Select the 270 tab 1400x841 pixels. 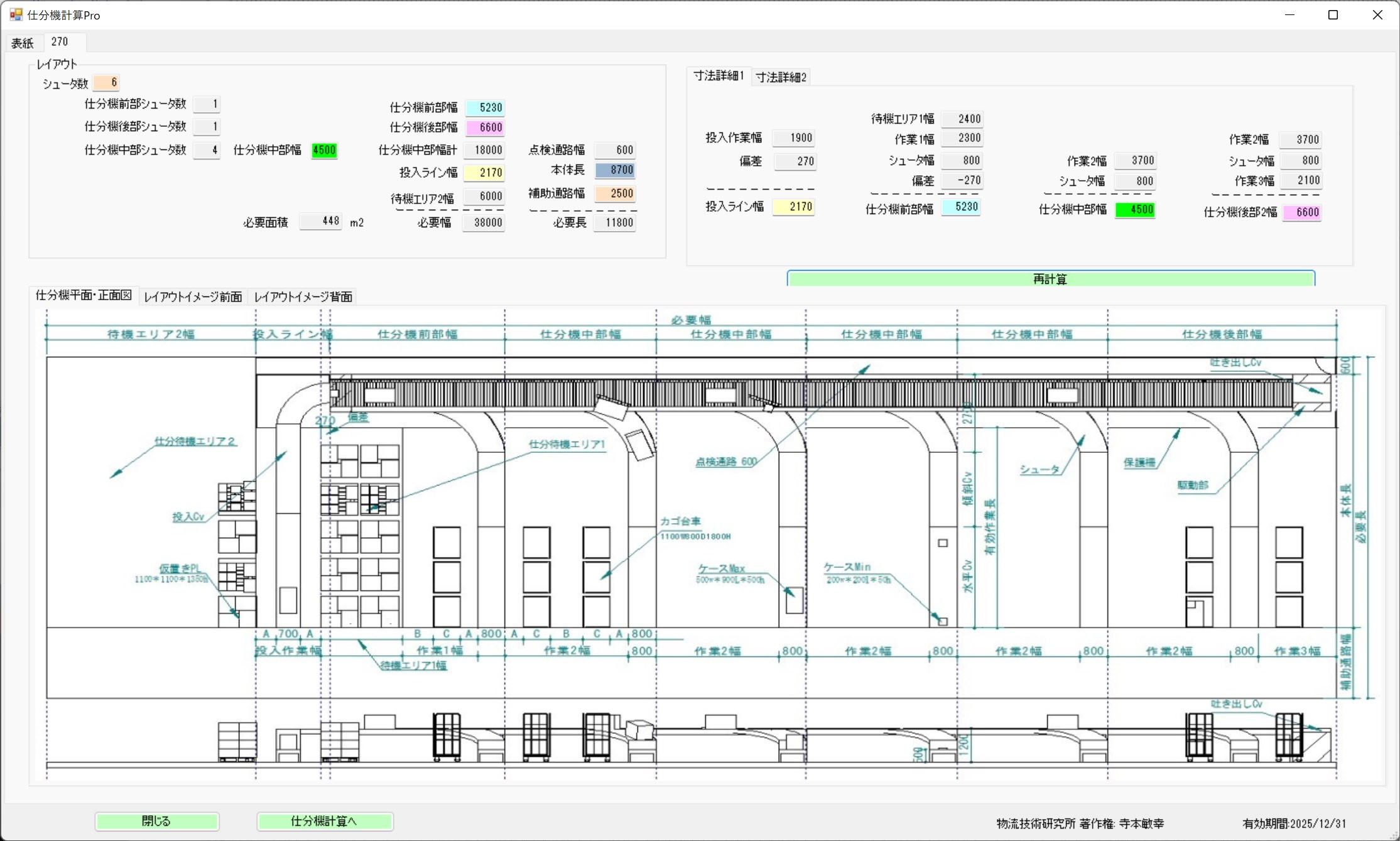60,42
